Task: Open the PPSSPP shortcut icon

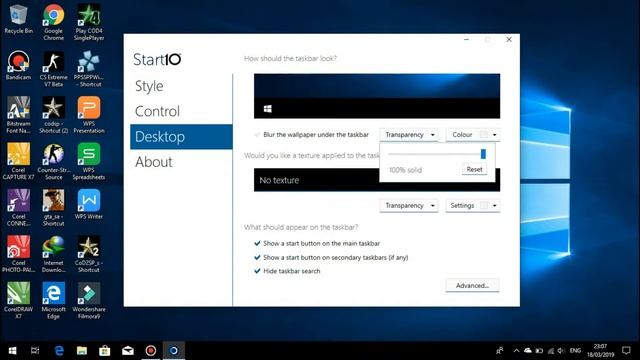Action: pyautogui.click(x=89, y=69)
